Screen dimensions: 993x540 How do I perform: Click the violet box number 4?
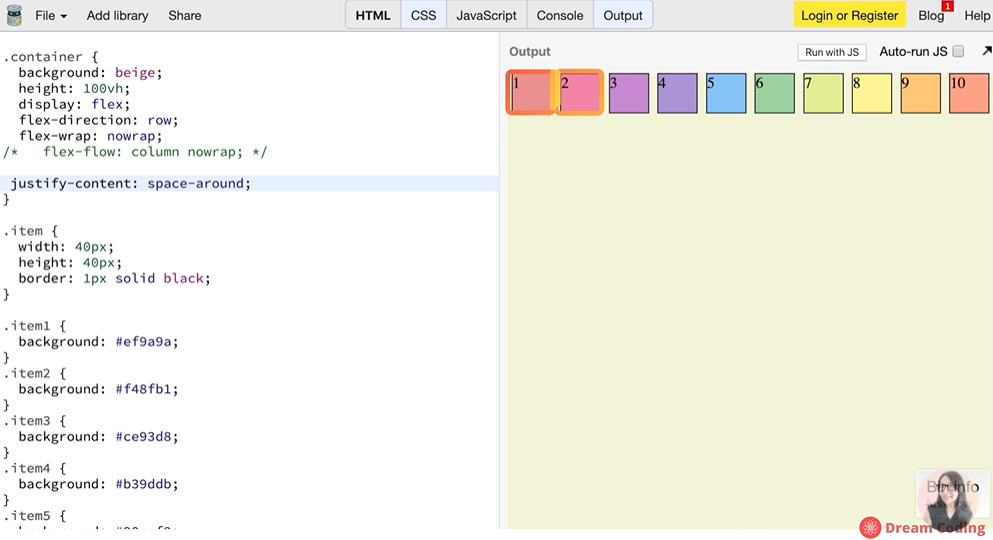(677, 93)
